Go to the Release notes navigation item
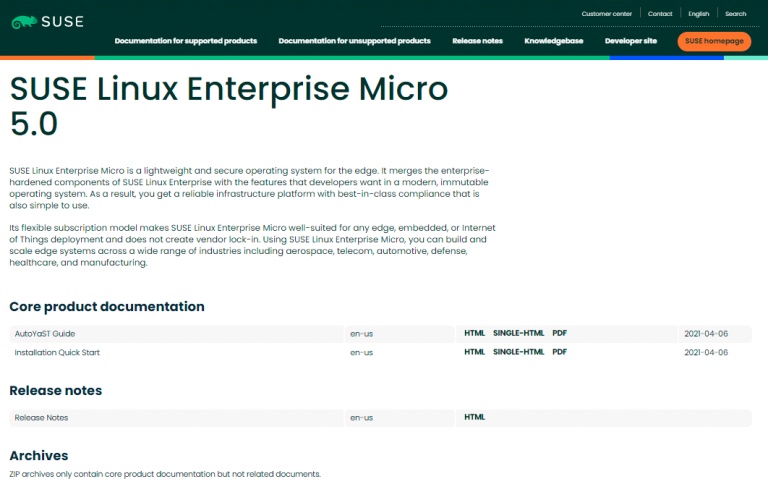Screen dimensions: 768x492 pyautogui.click(x=477, y=41)
